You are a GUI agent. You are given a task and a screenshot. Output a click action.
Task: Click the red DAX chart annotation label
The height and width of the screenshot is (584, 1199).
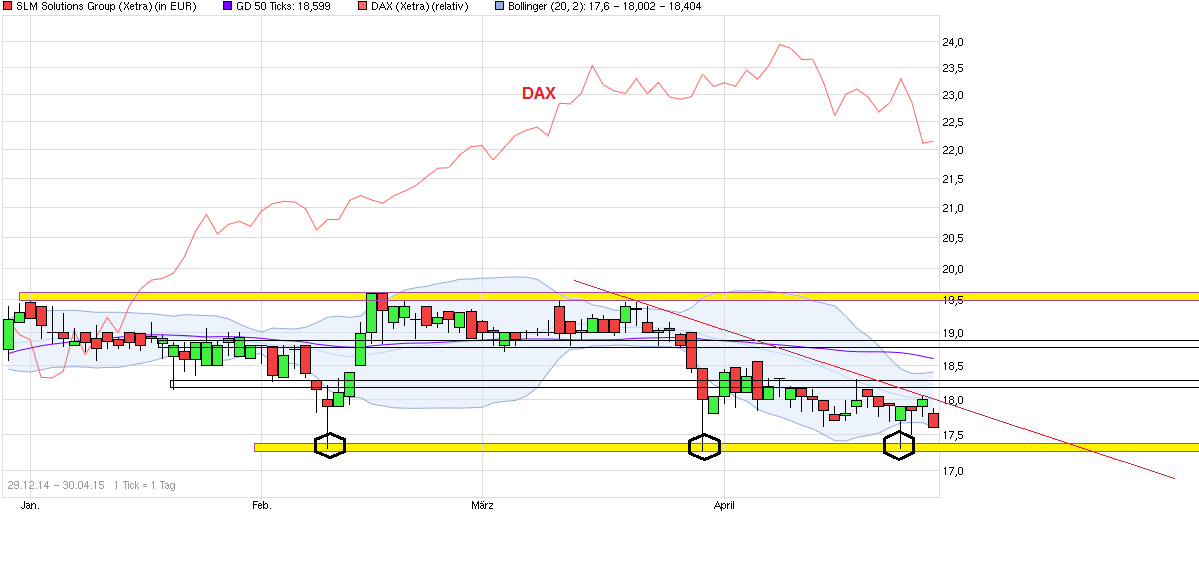pyautogui.click(x=539, y=93)
